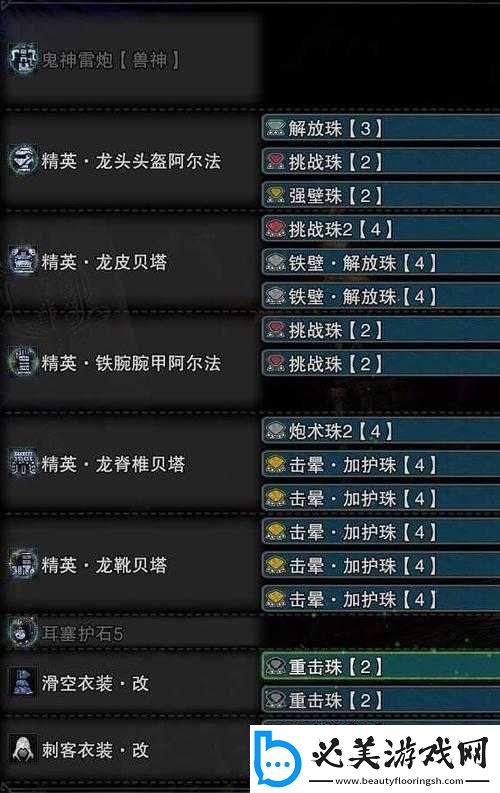Click the 强壁珠【2】 decoration slot

click(x=381, y=195)
